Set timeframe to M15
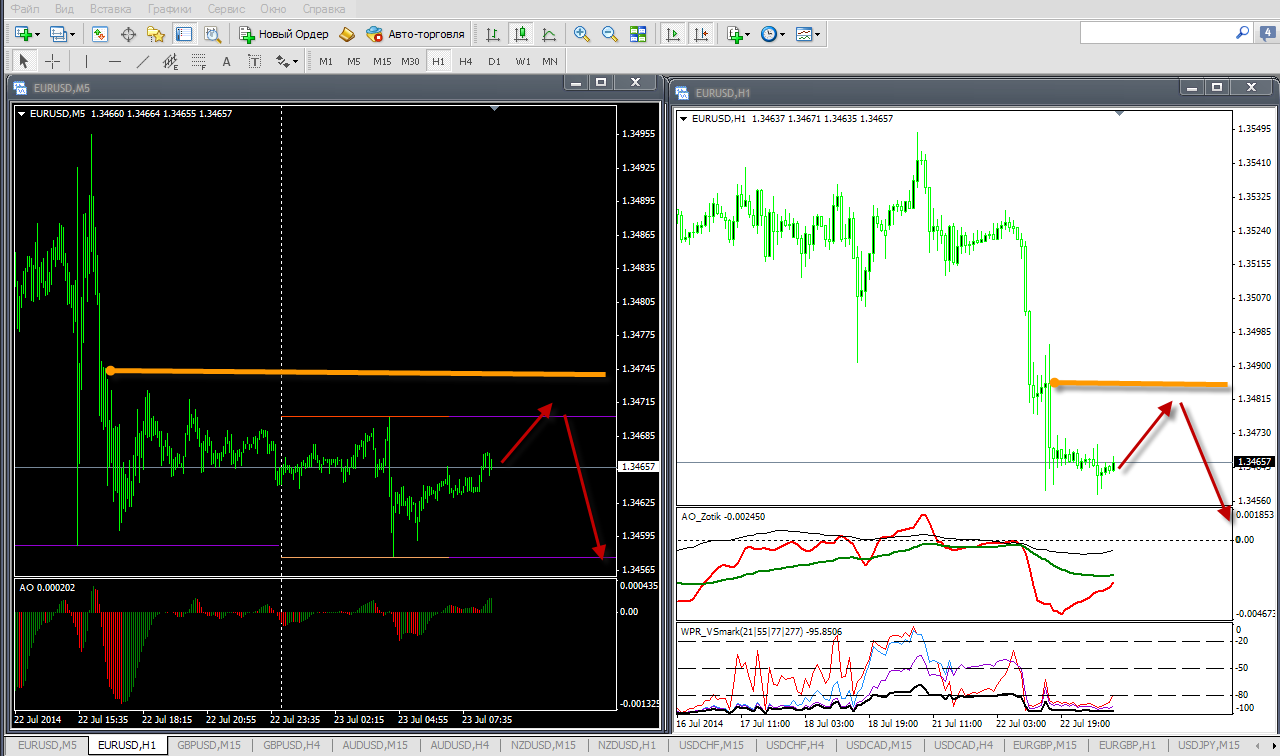1280x756 pixels. 382,61
